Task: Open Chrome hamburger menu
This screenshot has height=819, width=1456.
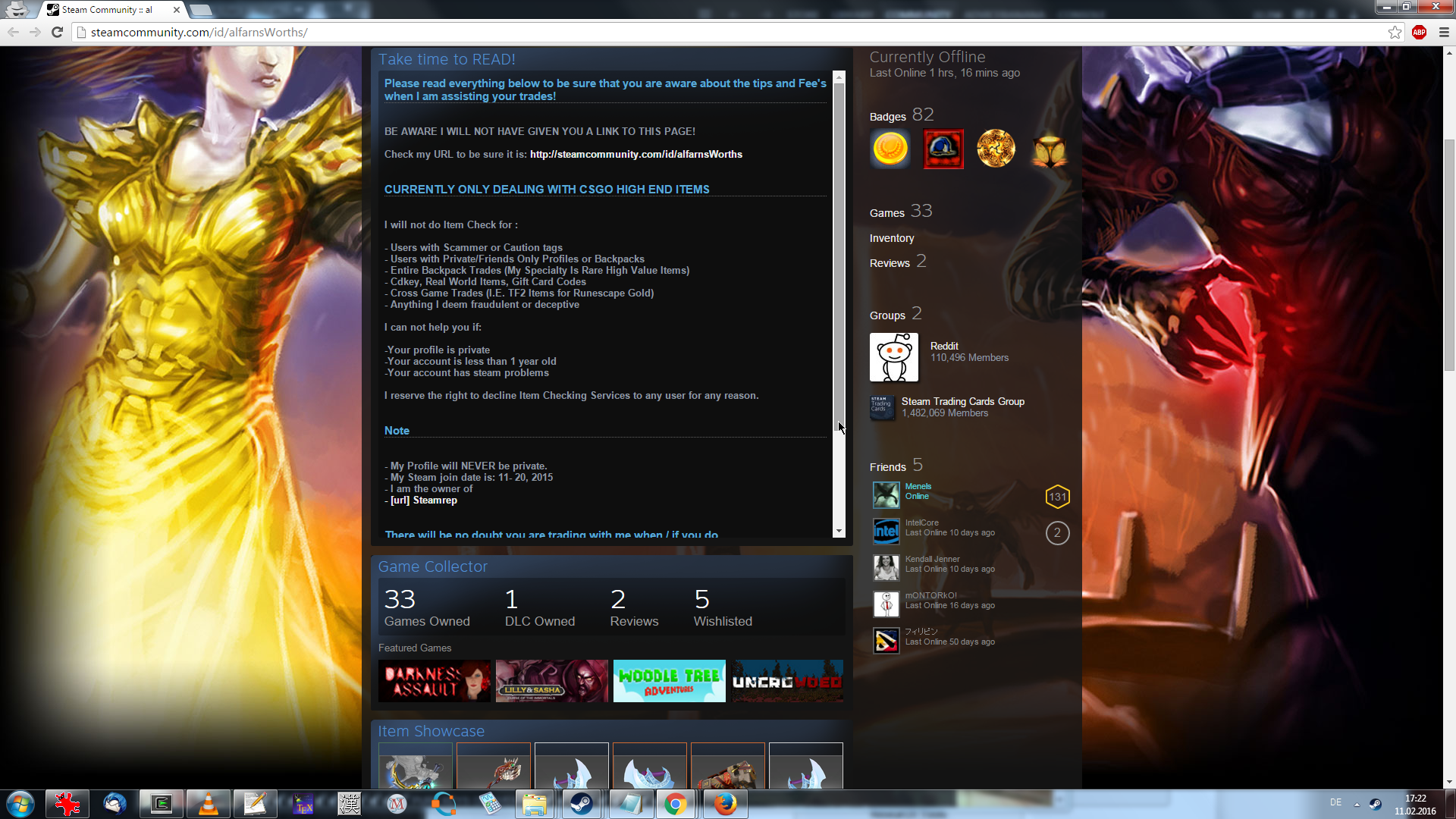Action: [x=1444, y=32]
